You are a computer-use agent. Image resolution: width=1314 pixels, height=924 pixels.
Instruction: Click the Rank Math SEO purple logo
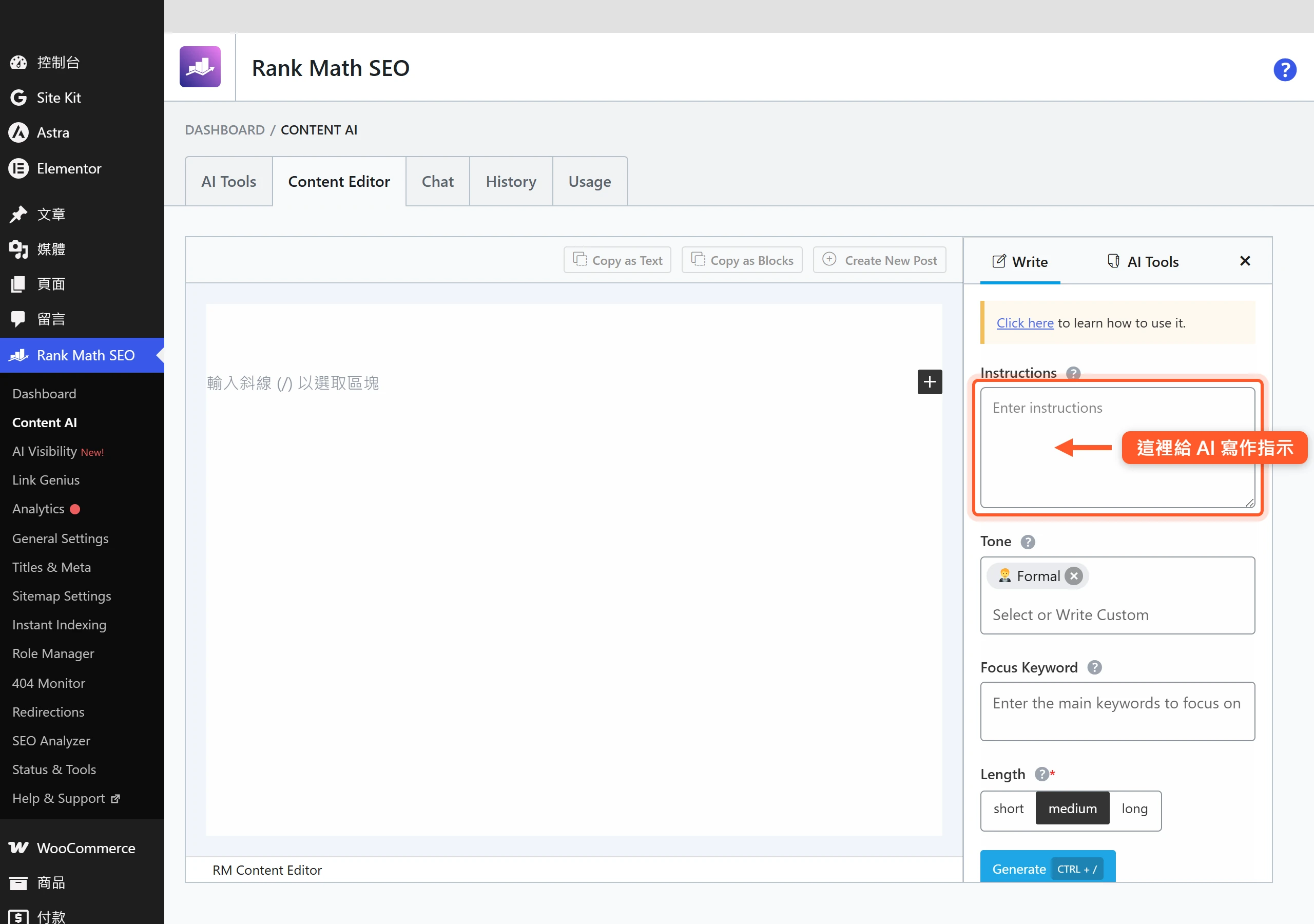click(x=200, y=67)
